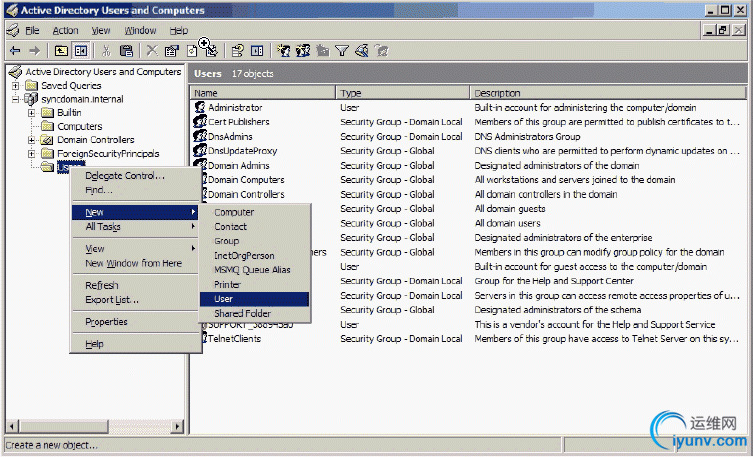Screen dimensions: 753x457
Task: Click the Export List toolbar icon
Action: pos(210,49)
